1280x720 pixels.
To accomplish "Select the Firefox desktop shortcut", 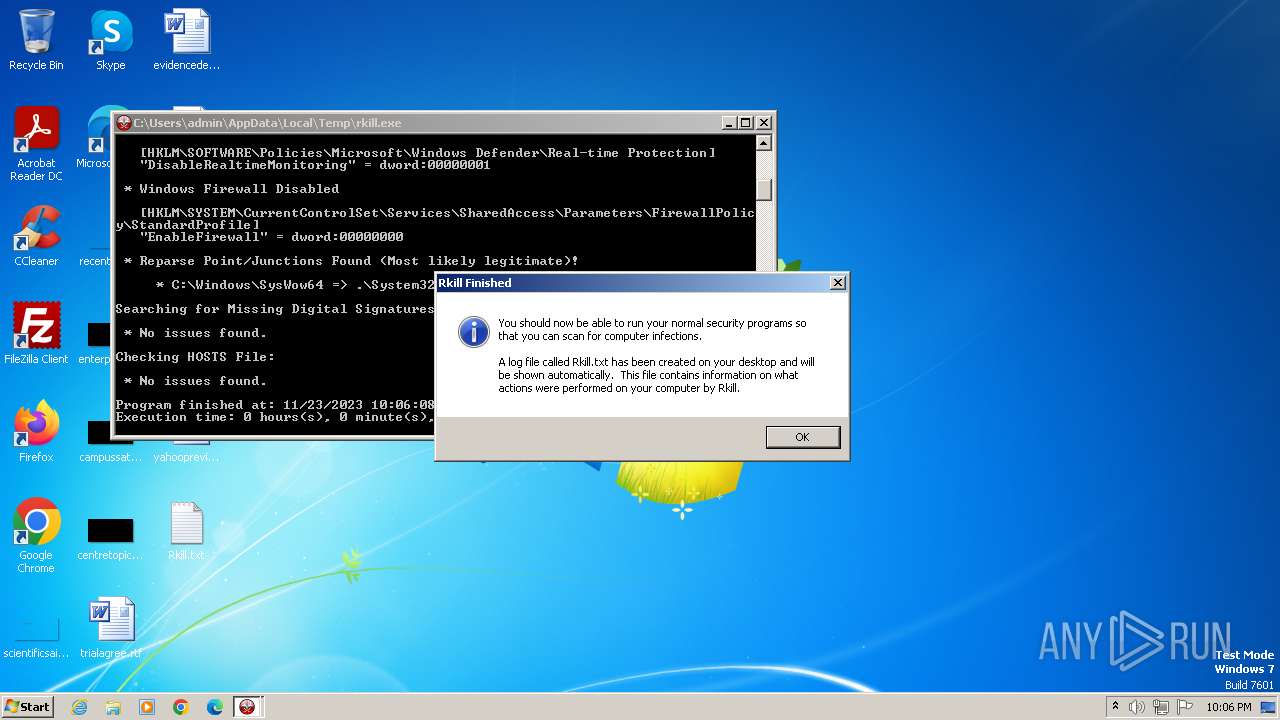I will [36, 432].
